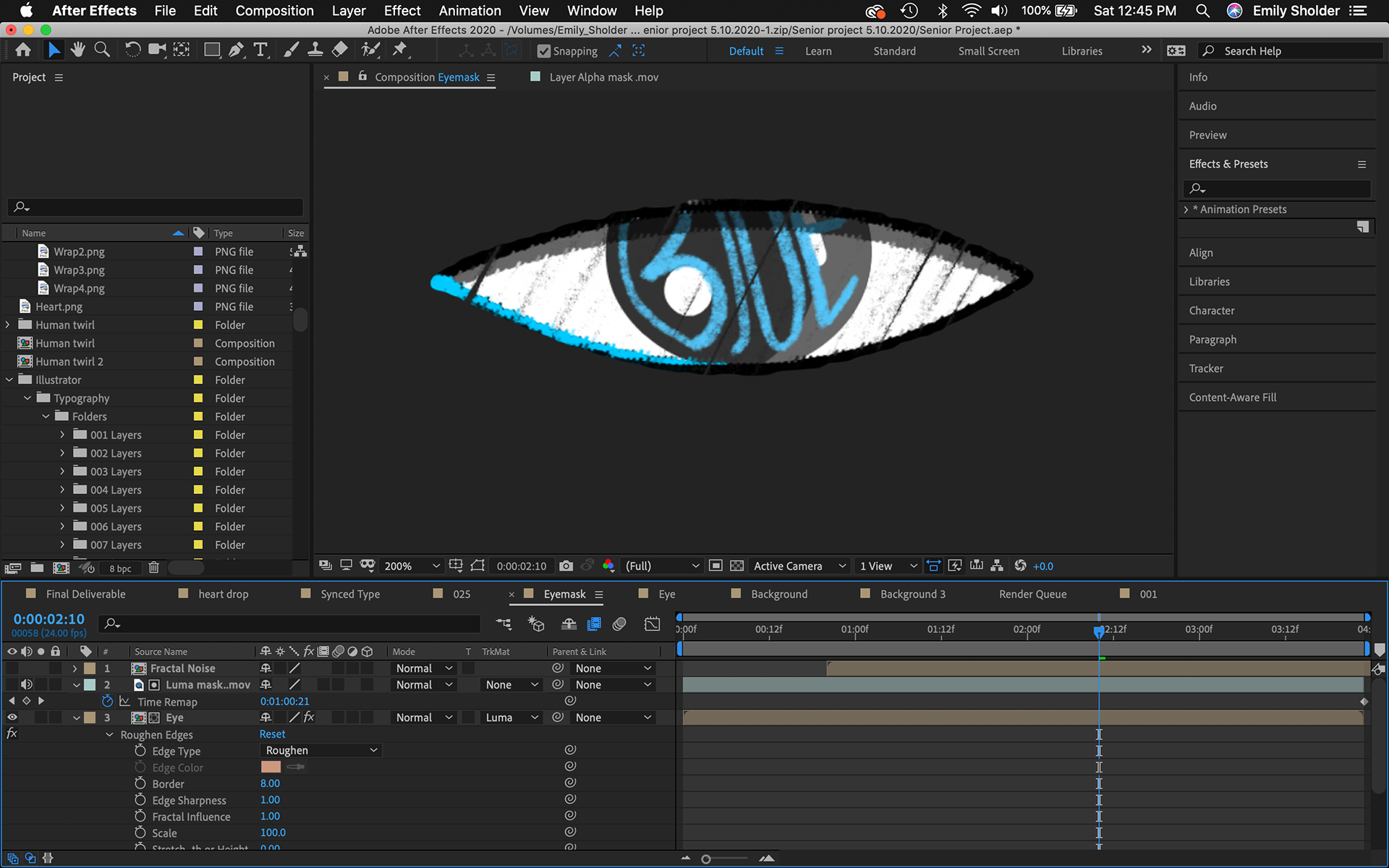Open the 1 View layout dropdown

888,566
